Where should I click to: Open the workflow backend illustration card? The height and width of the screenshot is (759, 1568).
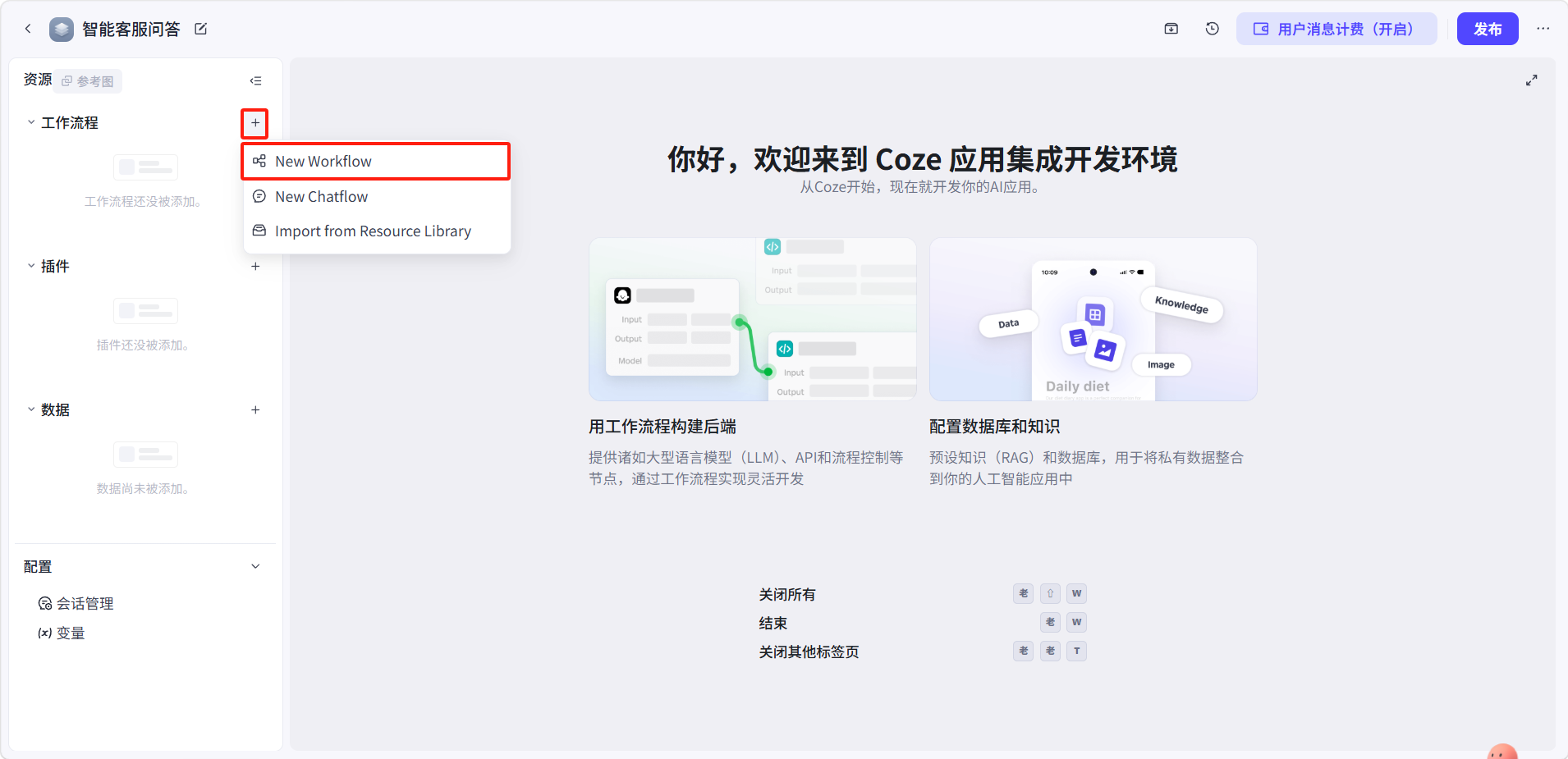coord(753,319)
